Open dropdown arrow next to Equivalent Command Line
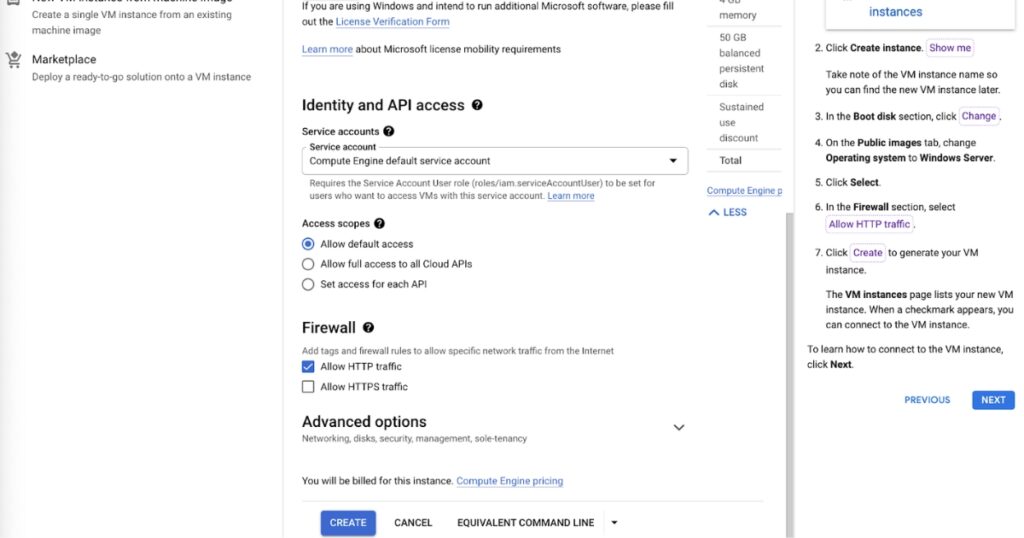1024x538 pixels. point(614,522)
